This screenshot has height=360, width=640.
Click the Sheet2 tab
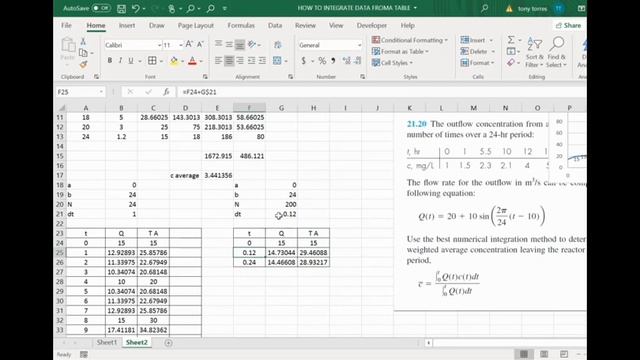tap(137, 342)
